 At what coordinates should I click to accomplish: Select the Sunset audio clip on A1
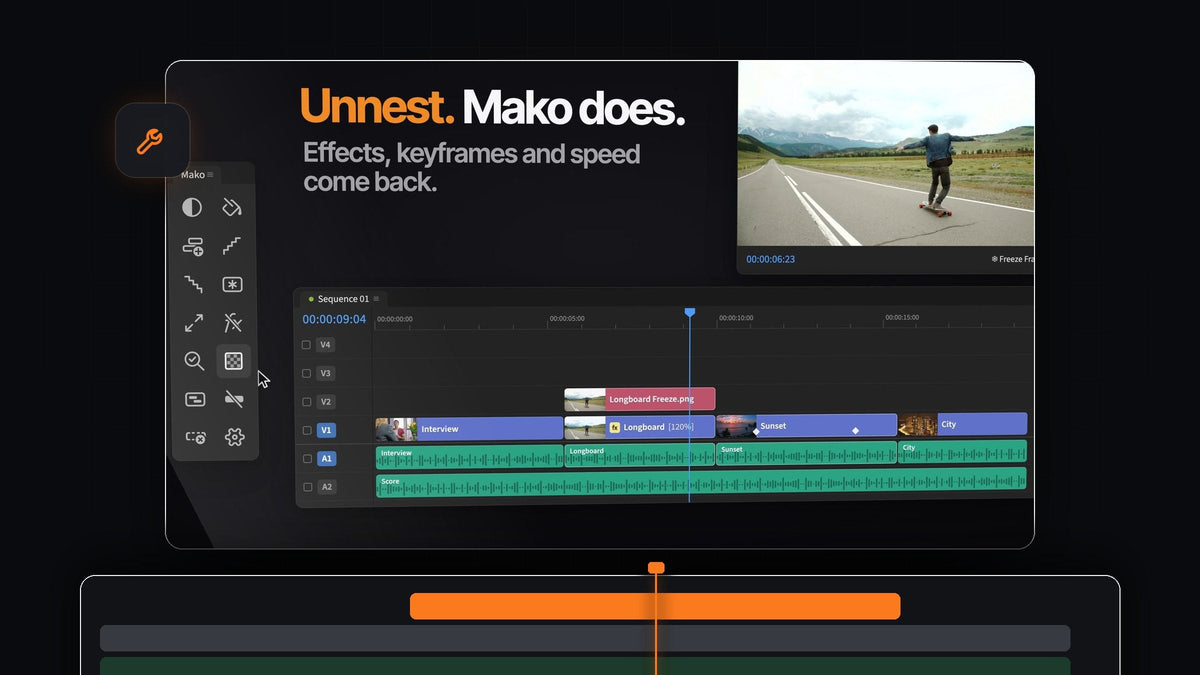coord(807,453)
